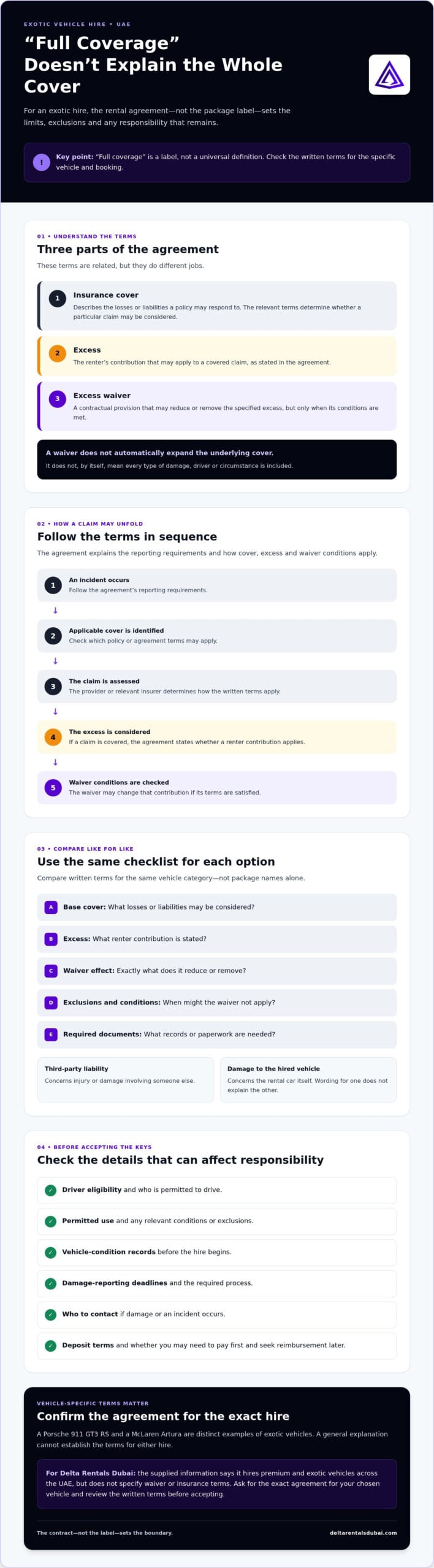This screenshot has width=434, height=1568.
Task: Click the green check beside Permitted use
Action: (x=51, y=1221)
